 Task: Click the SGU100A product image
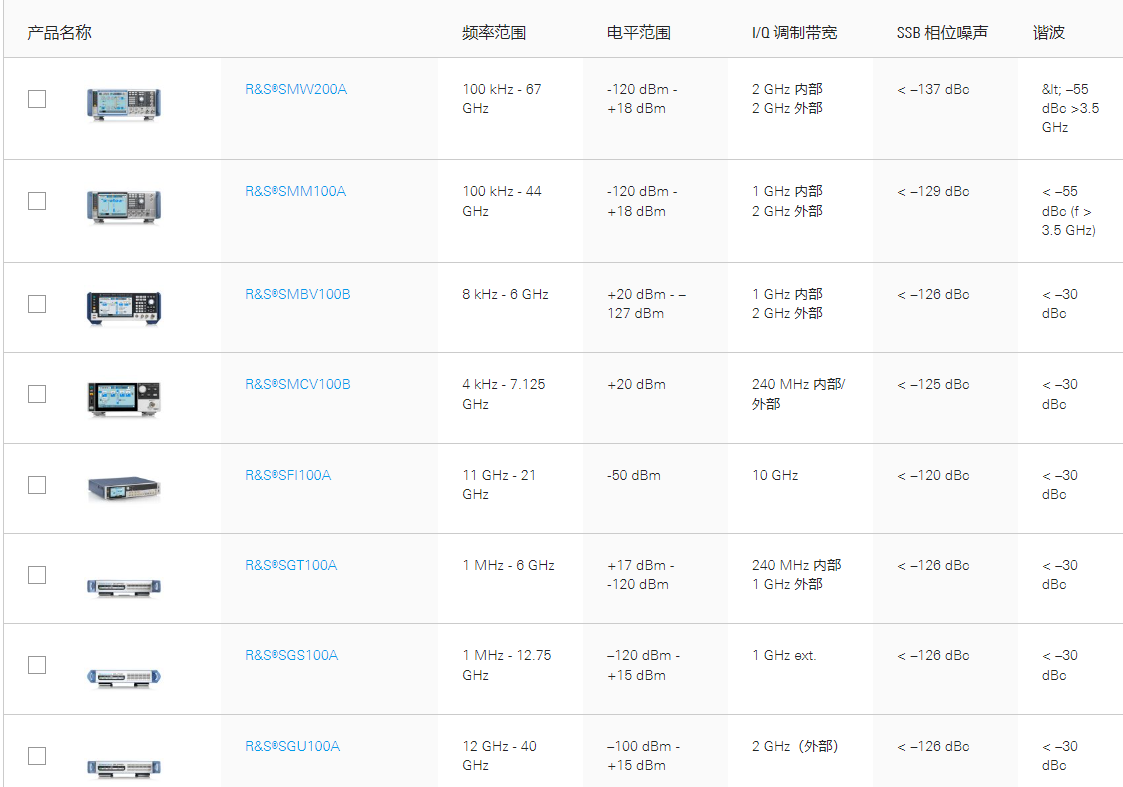pos(124,768)
